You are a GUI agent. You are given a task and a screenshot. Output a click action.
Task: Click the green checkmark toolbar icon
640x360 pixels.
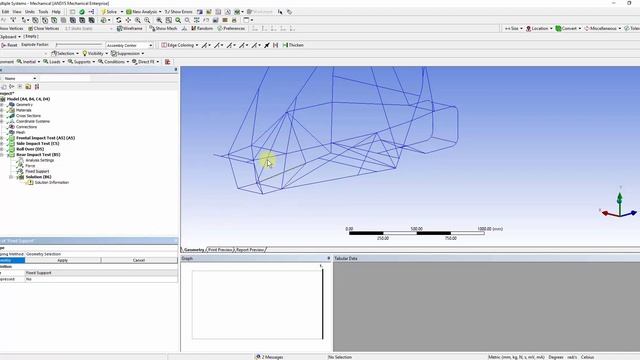pyautogui.click(x=82, y=12)
